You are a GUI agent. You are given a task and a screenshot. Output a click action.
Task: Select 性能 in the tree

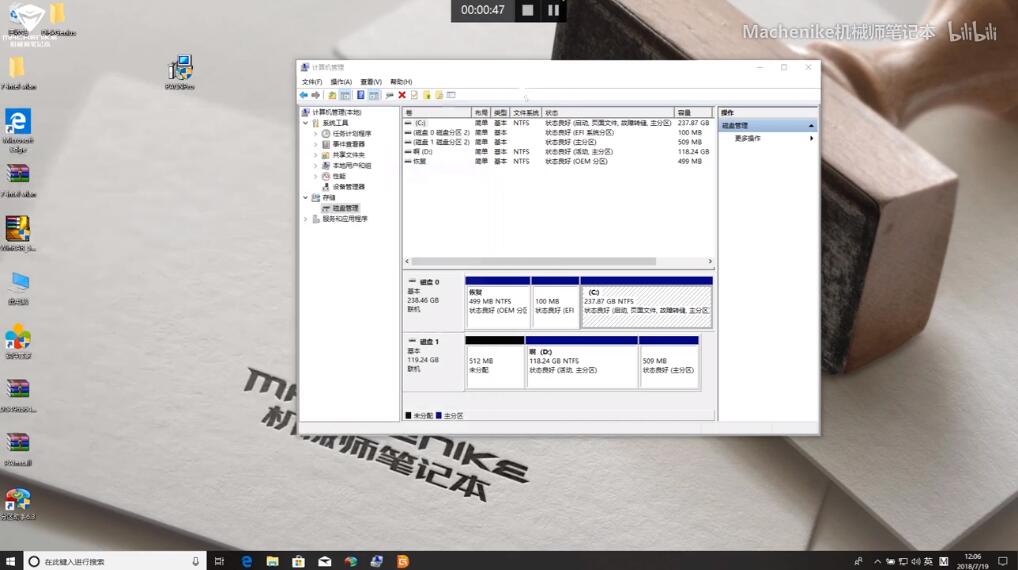coord(340,176)
